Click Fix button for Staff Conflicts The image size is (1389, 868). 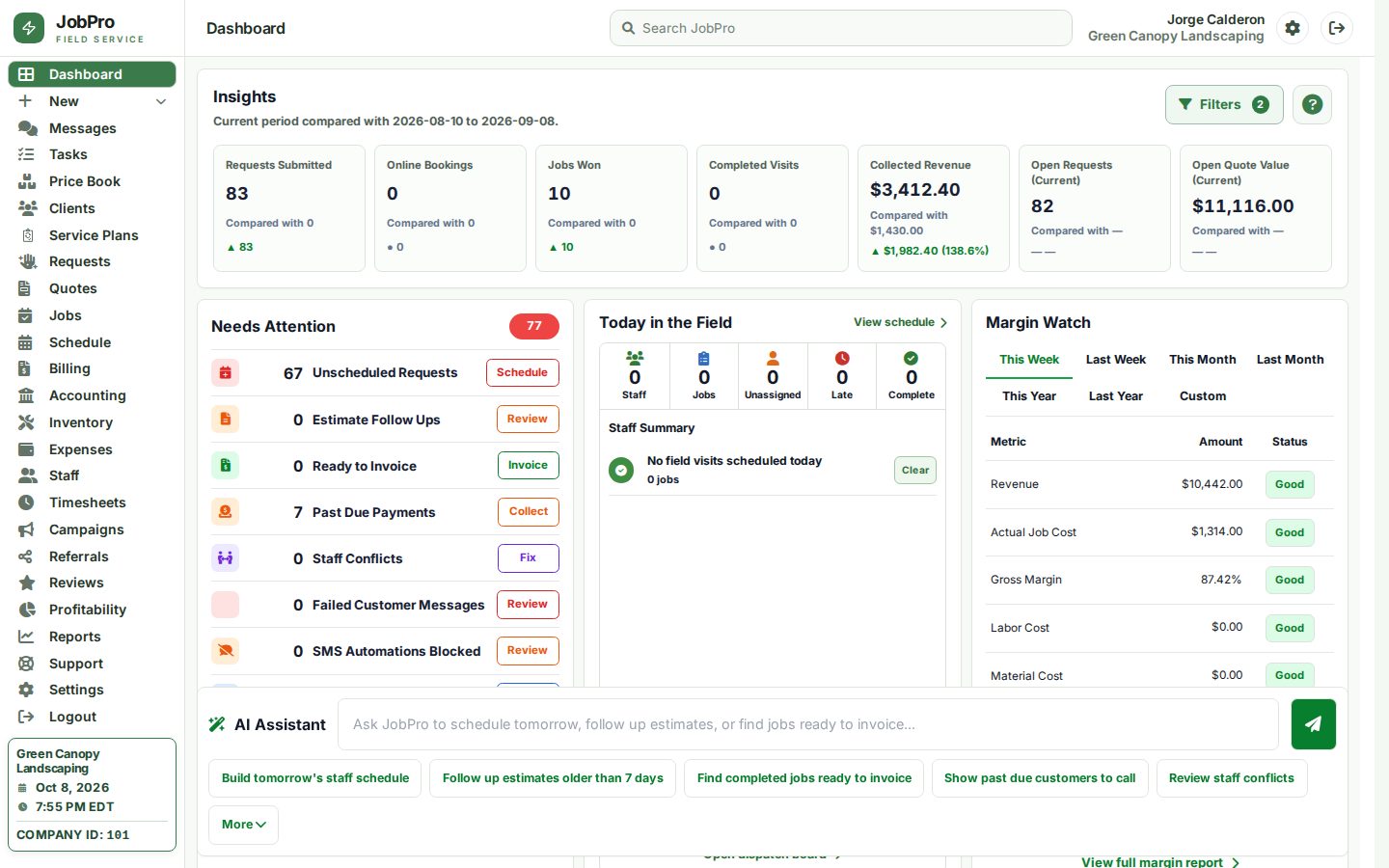pos(528,557)
